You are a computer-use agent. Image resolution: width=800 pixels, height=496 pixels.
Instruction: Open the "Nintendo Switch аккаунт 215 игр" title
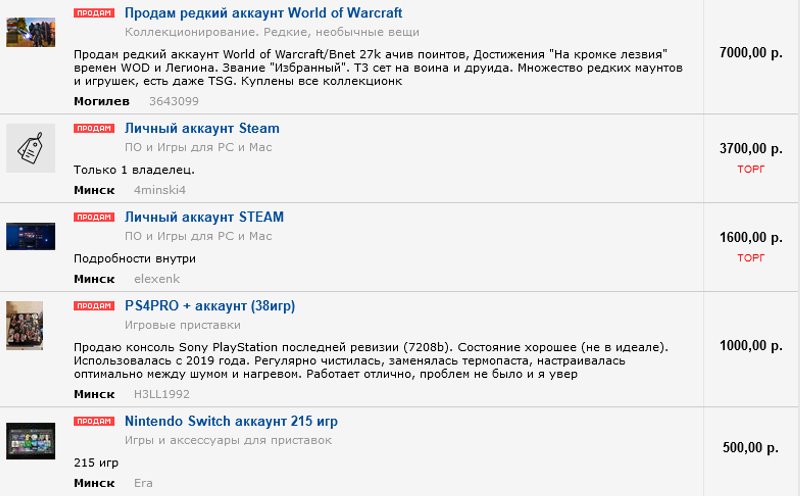(231, 421)
